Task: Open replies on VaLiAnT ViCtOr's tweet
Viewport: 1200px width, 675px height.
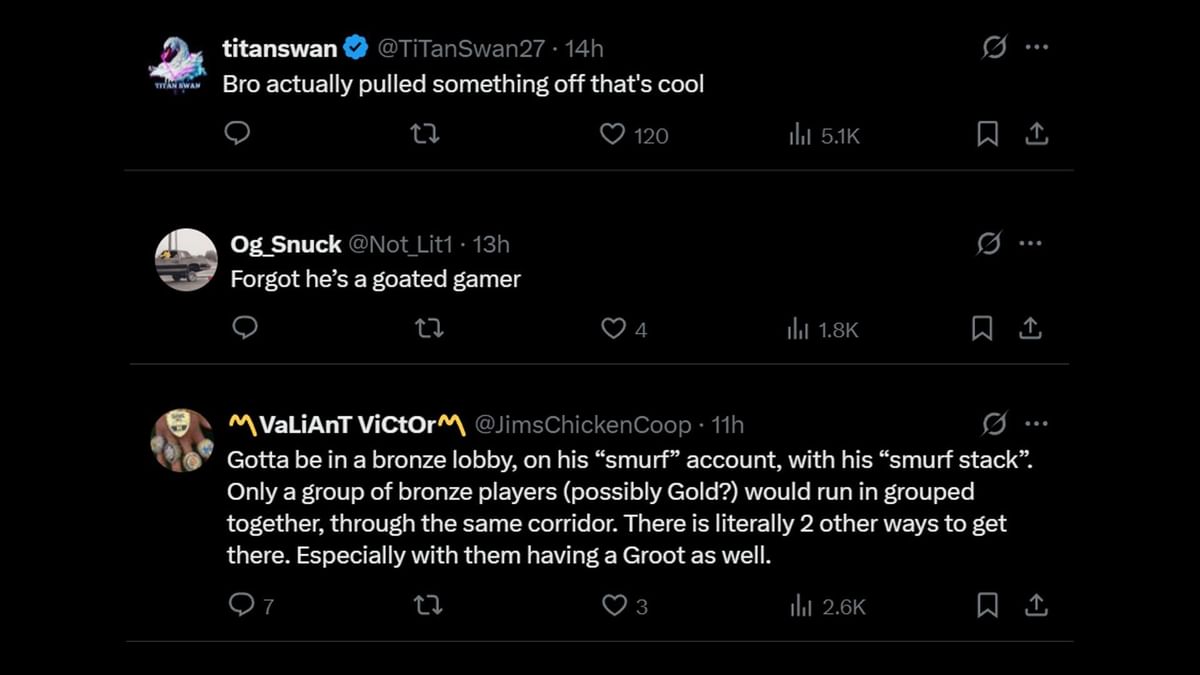Action: point(241,605)
